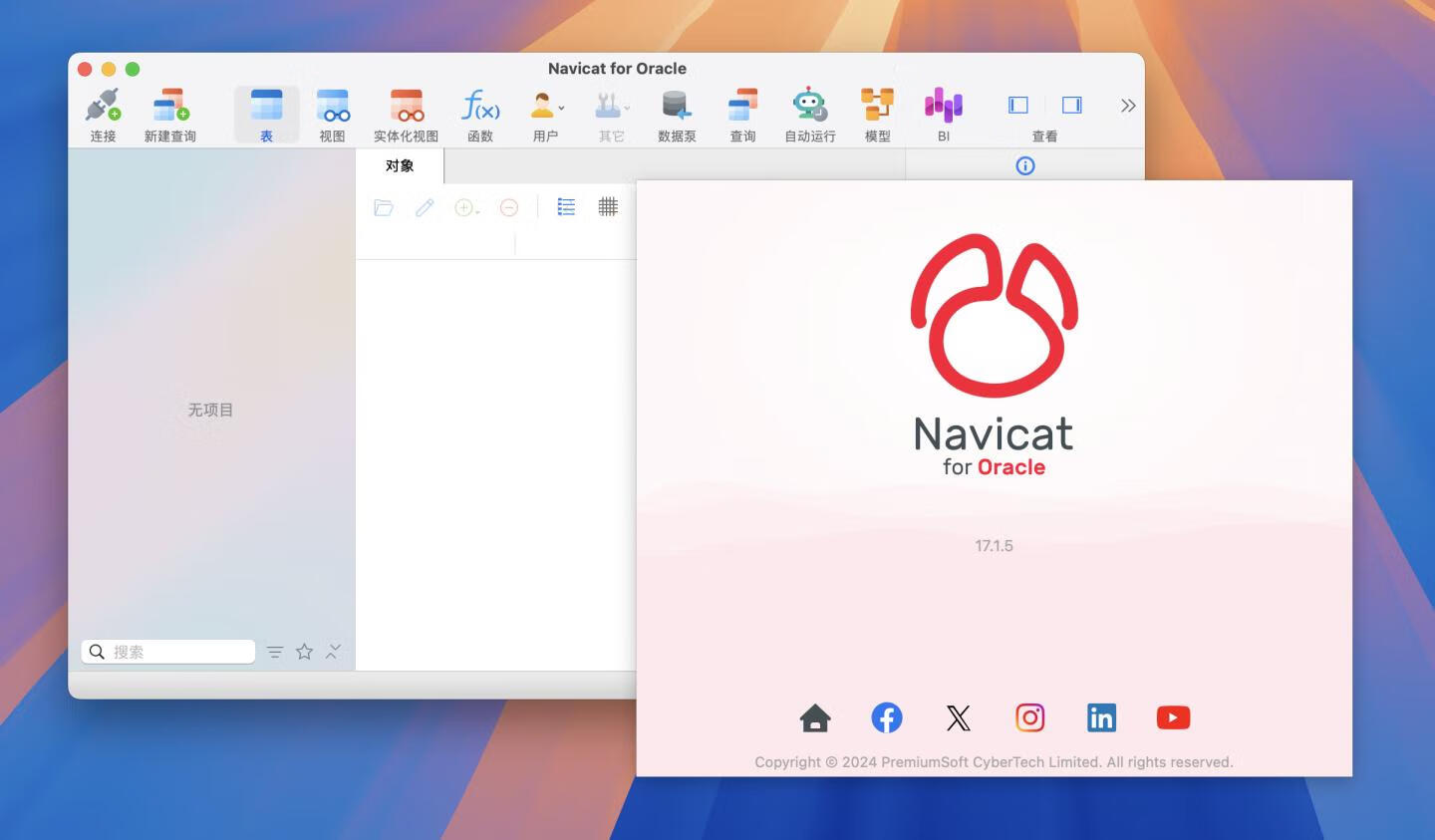The height and width of the screenshot is (840, 1435).
Task: Open the Facebook link icon
Action: pyautogui.click(x=887, y=717)
